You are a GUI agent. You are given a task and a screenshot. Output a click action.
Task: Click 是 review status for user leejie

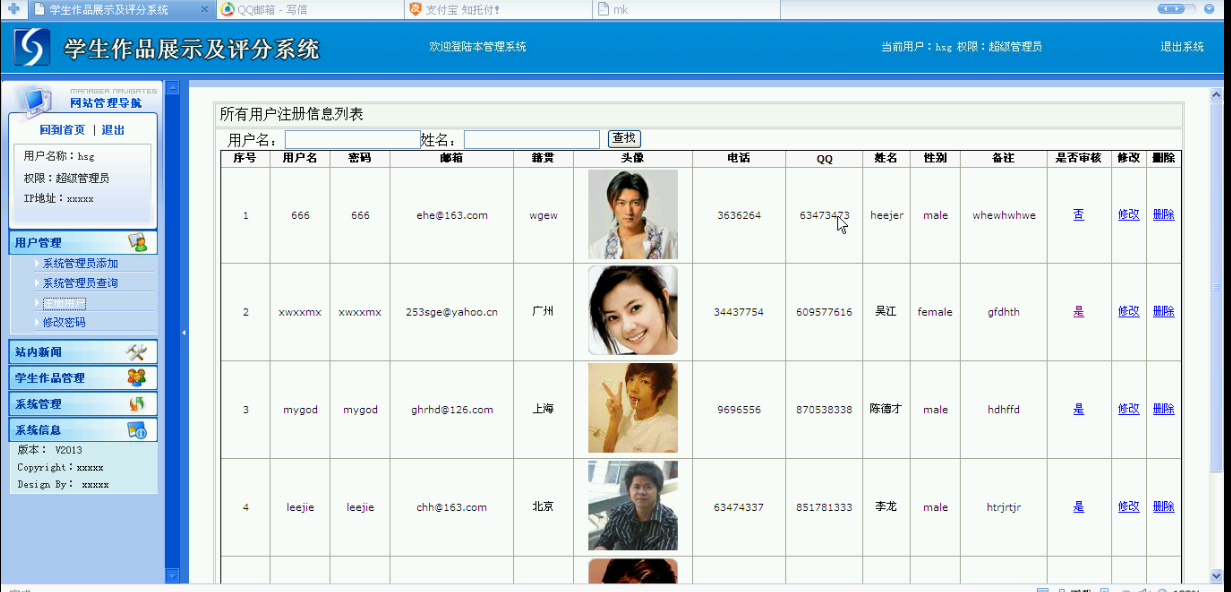click(x=1079, y=507)
